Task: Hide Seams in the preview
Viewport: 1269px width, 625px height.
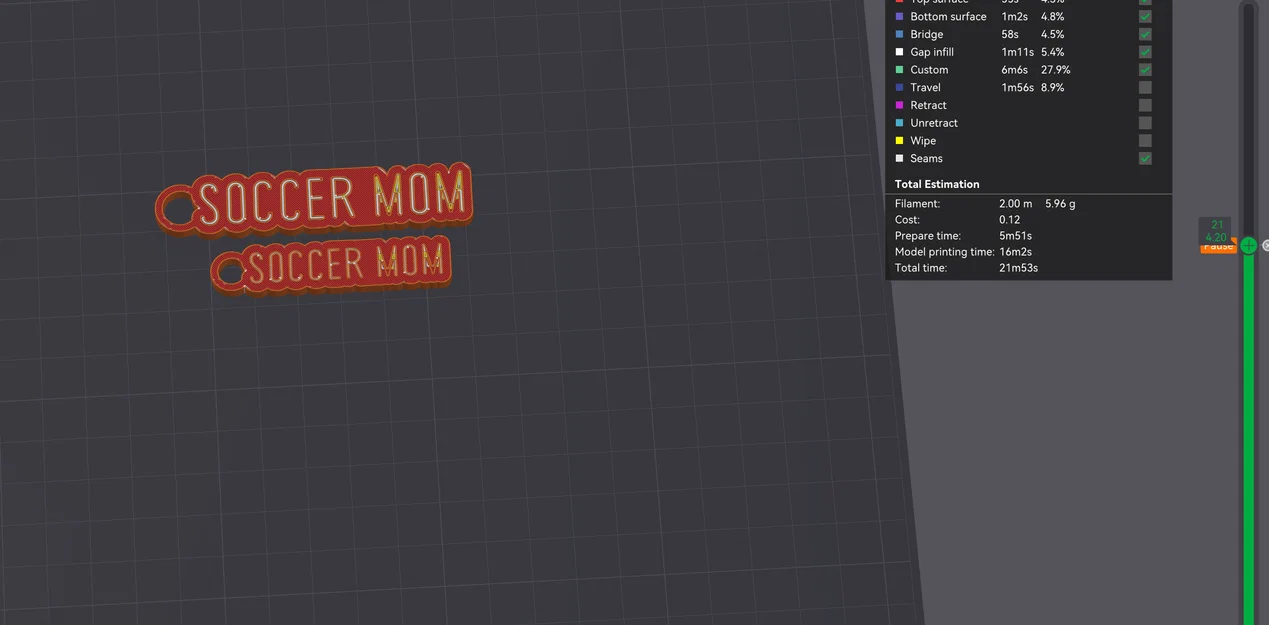Action: [1144, 158]
